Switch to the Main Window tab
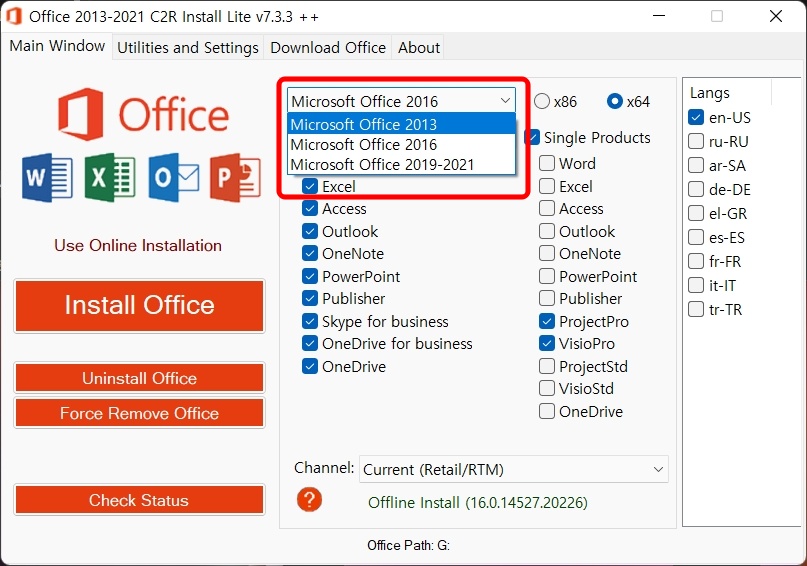This screenshot has width=807, height=566. pos(57,46)
